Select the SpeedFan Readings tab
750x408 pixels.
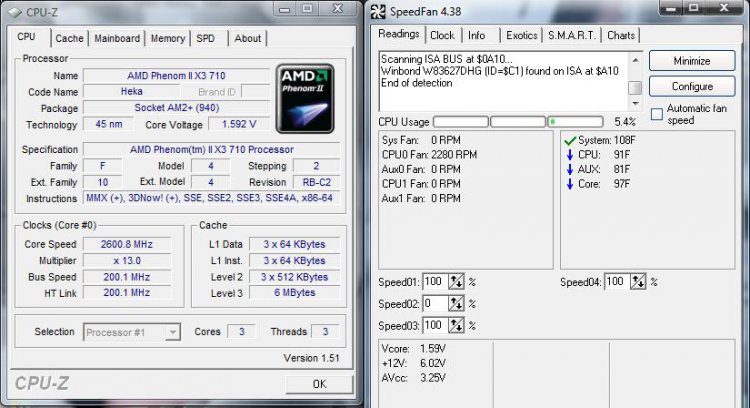[399, 34]
